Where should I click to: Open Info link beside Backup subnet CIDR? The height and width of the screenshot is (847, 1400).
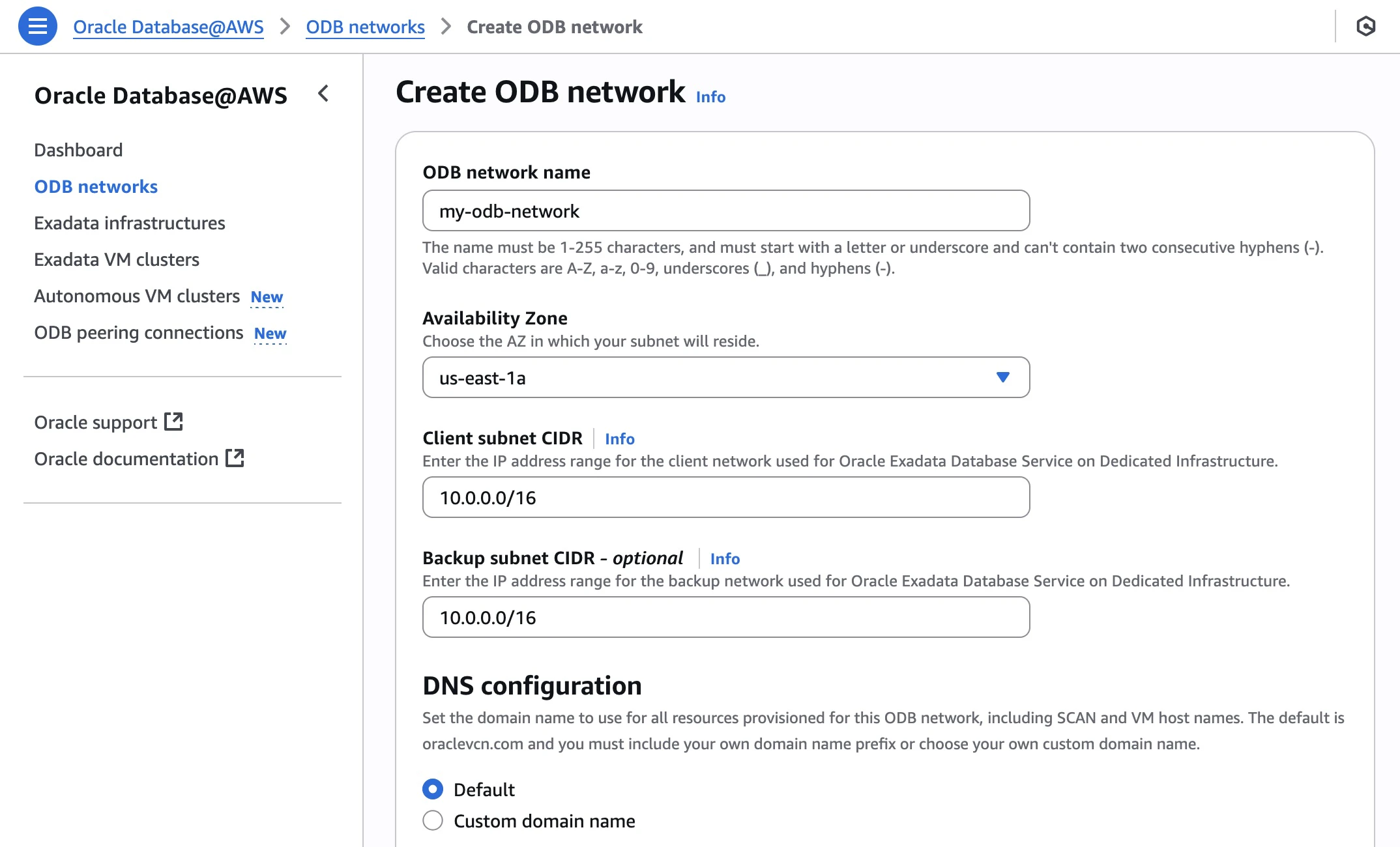click(x=725, y=558)
